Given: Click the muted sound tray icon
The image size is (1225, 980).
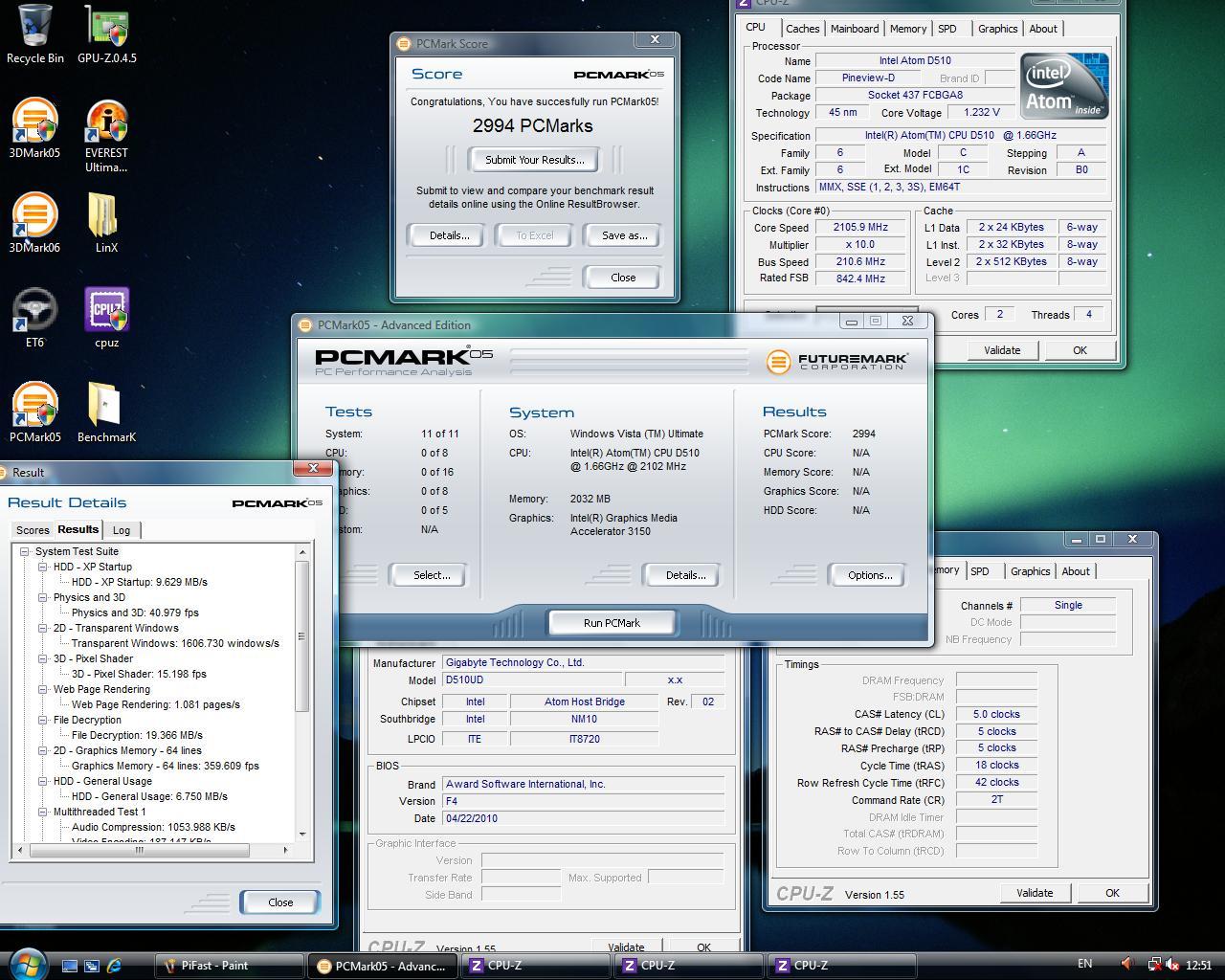Looking at the screenshot, I should [1172, 965].
